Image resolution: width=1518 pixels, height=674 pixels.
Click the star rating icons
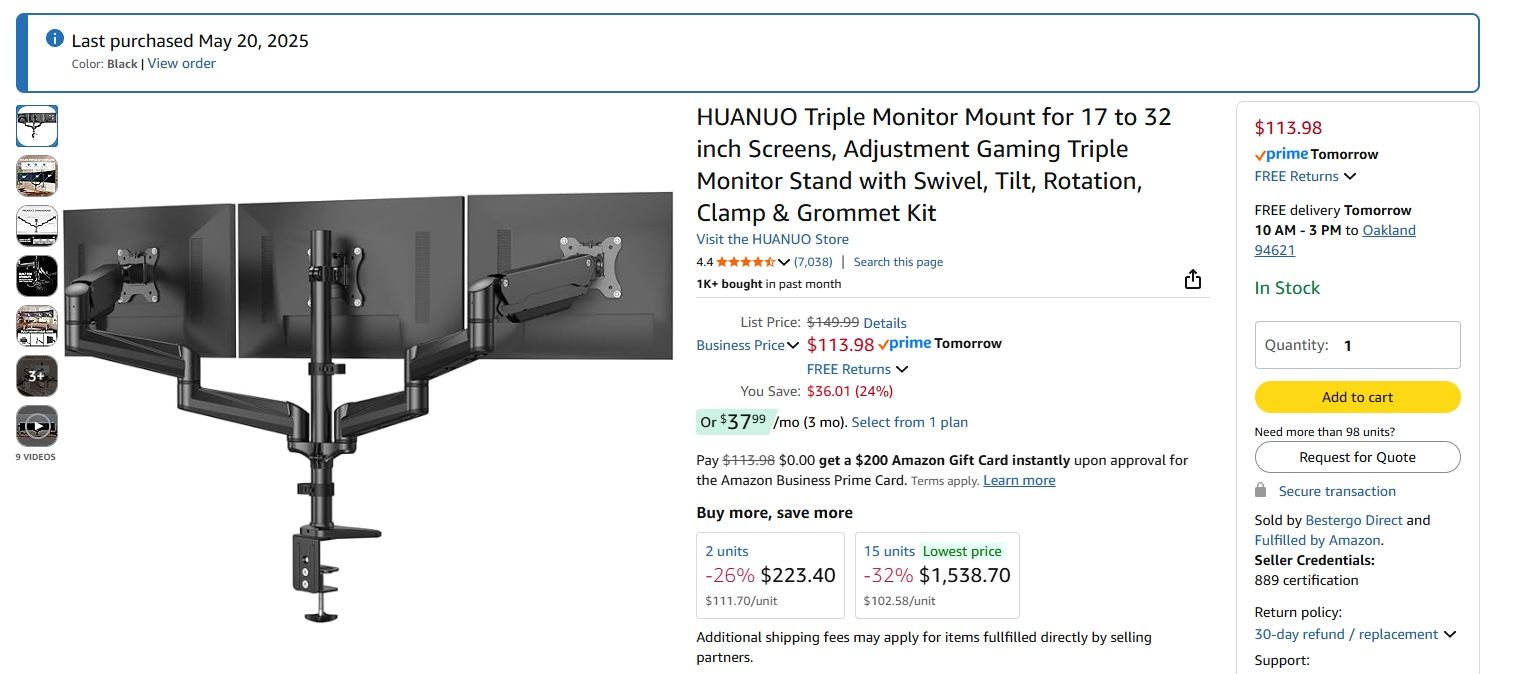(x=745, y=262)
